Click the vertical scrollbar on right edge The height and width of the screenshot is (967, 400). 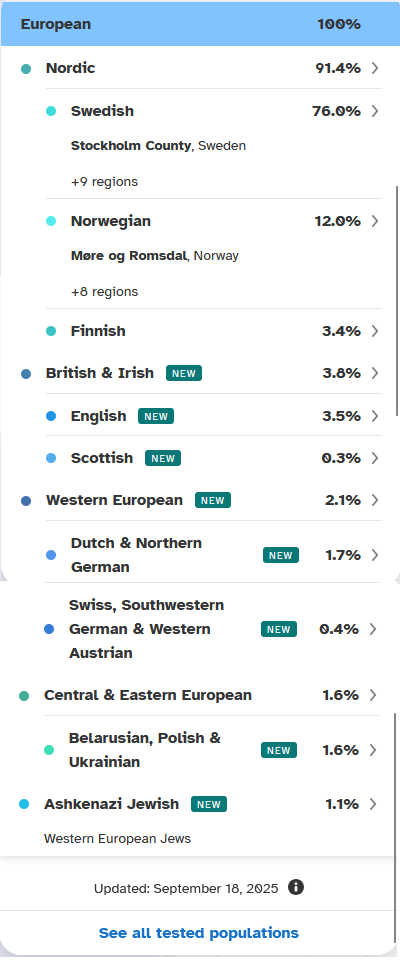coord(397,300)
